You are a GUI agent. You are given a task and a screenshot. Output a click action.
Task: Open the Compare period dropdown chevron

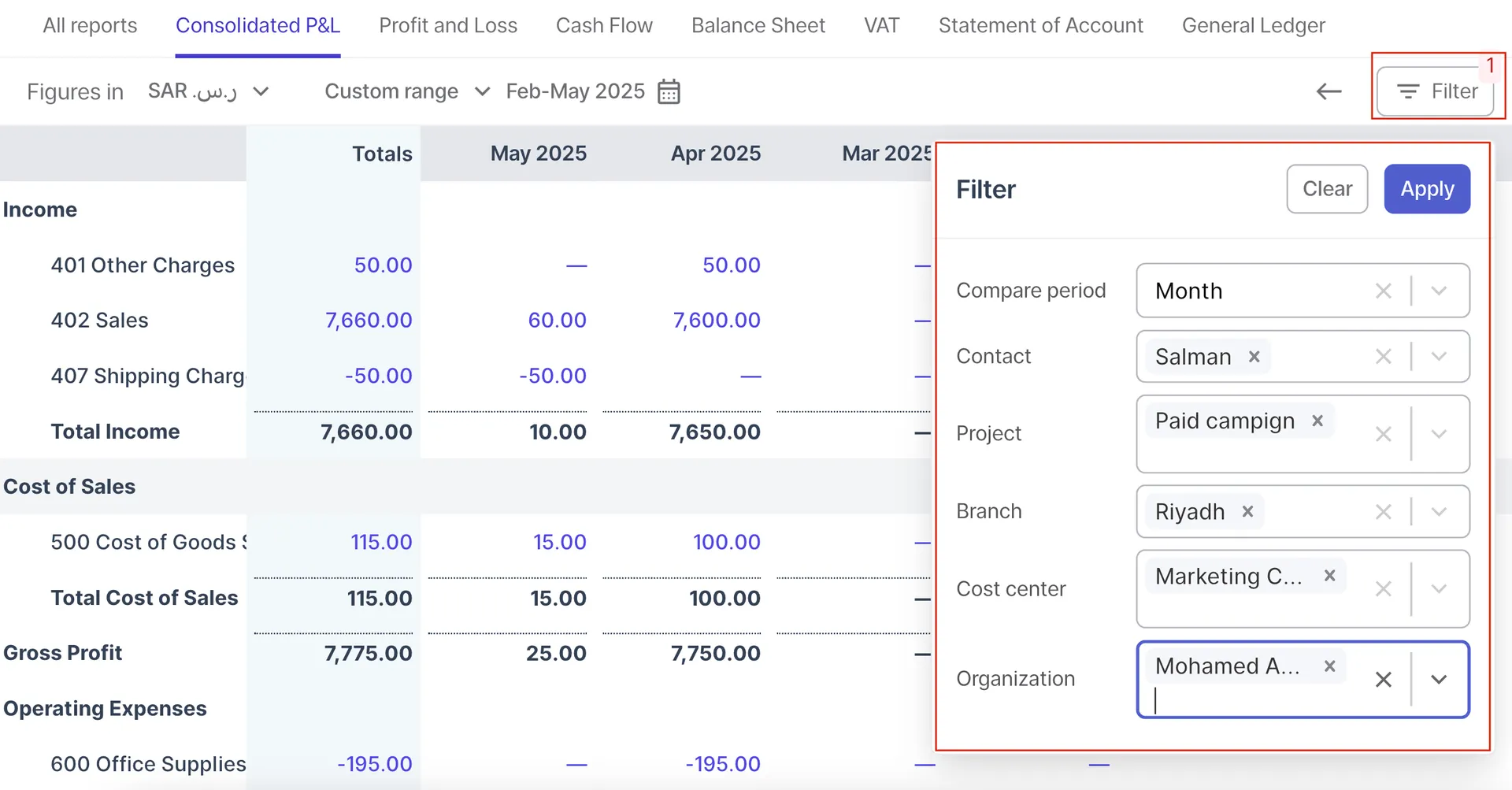[x=1440, y=291]
